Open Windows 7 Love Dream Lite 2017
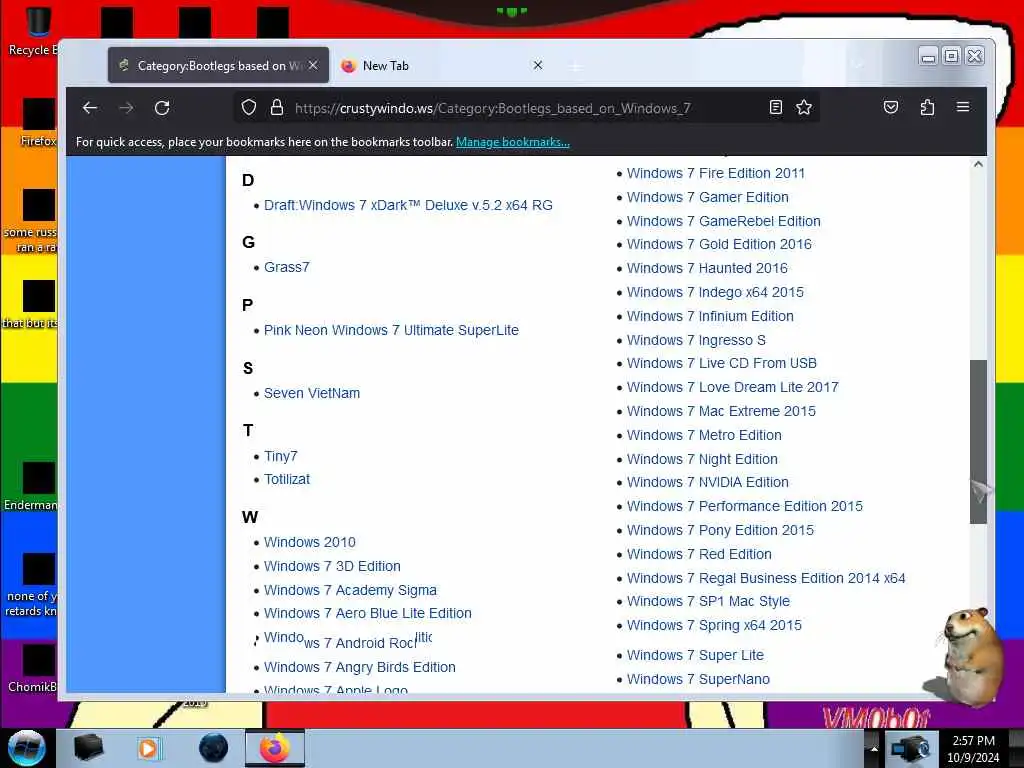Viewport: 1024px width, 768px height. coord(733,387)
